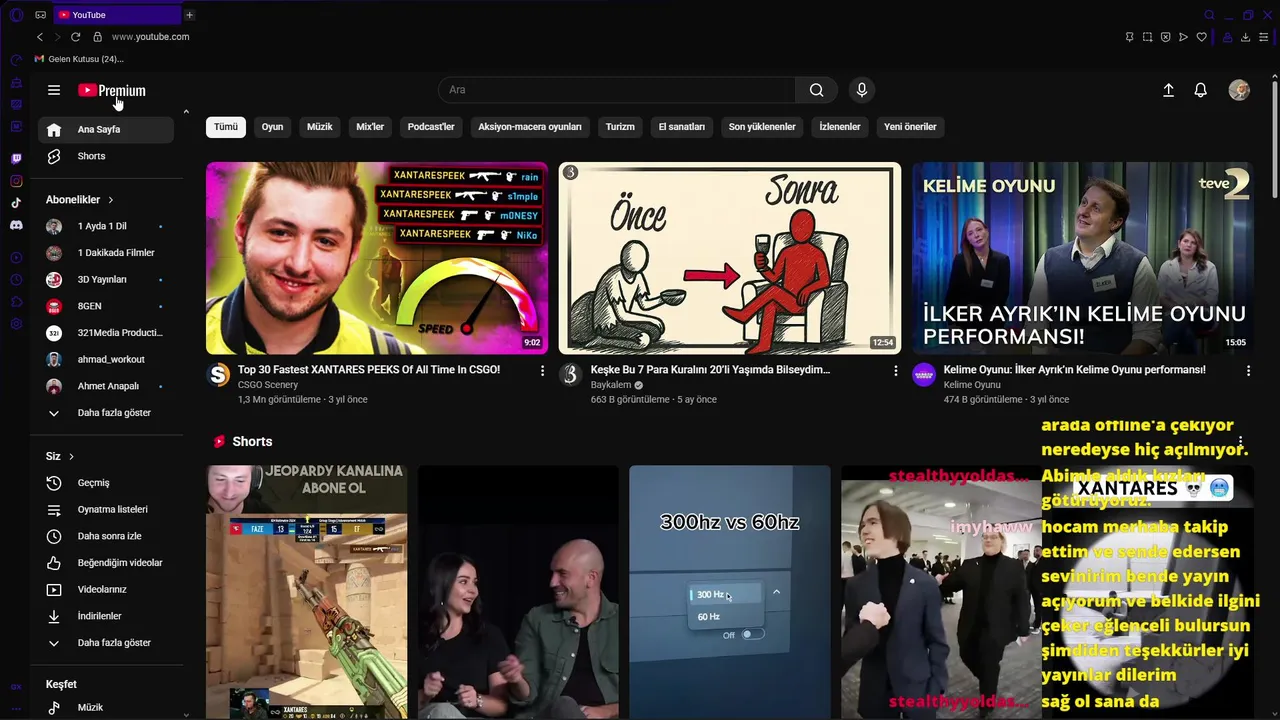Screen dimensions: 1280x720
Task: Open Instagram in Opera sidebar
Action: (x=16, y=181)
